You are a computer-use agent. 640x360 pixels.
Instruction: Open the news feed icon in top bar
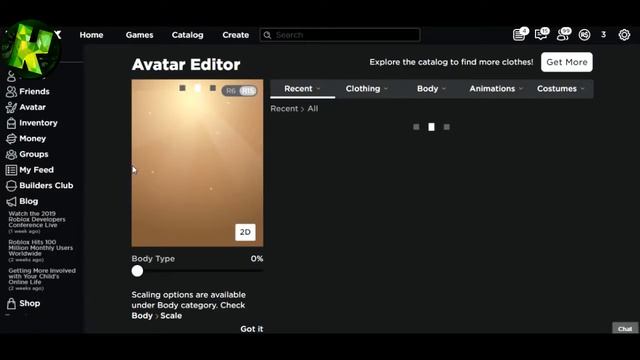click(x=519, y=35)
